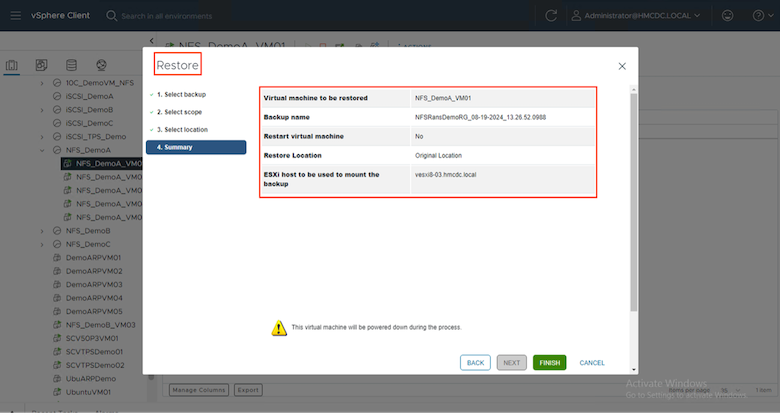Click the Original Location value

pyautogui.click(x=438, y=156)
